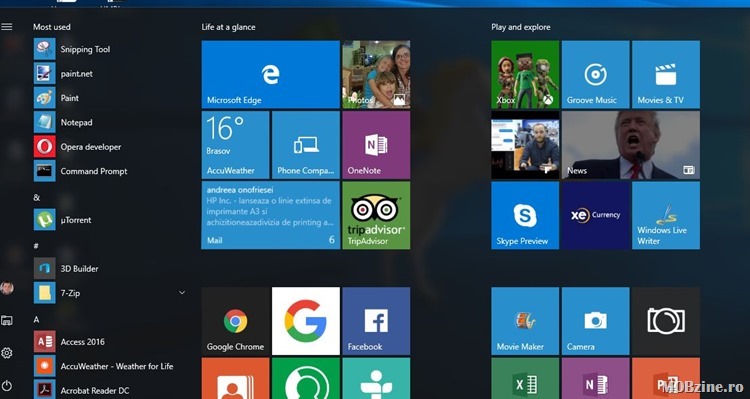Open the Microsoft Edge tile

(271, 74)
